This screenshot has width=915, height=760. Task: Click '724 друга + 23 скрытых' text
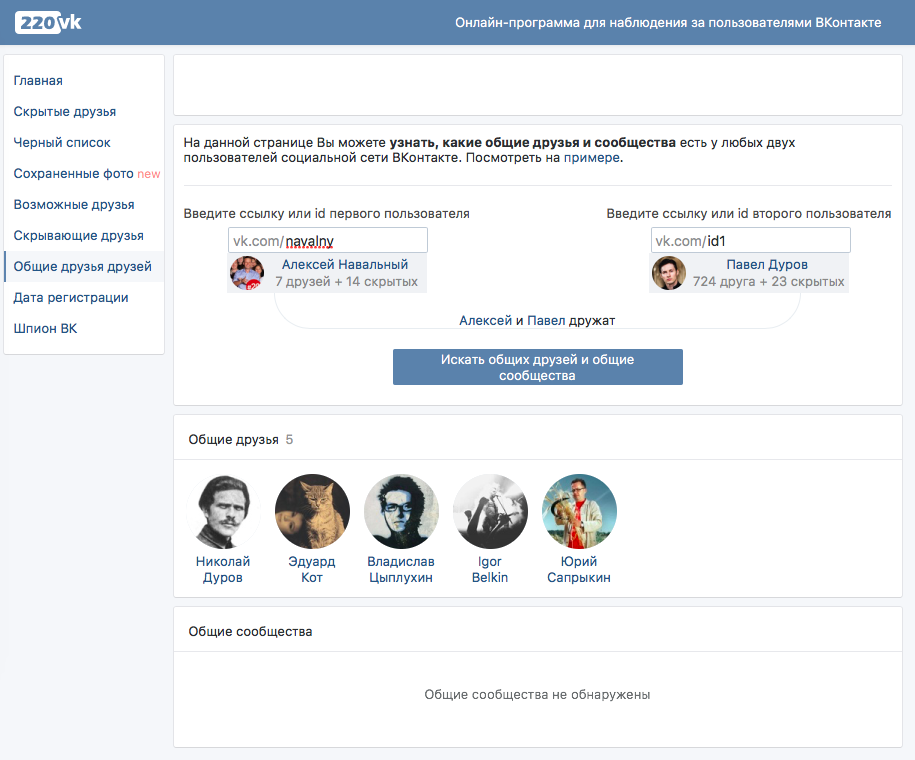769,281
